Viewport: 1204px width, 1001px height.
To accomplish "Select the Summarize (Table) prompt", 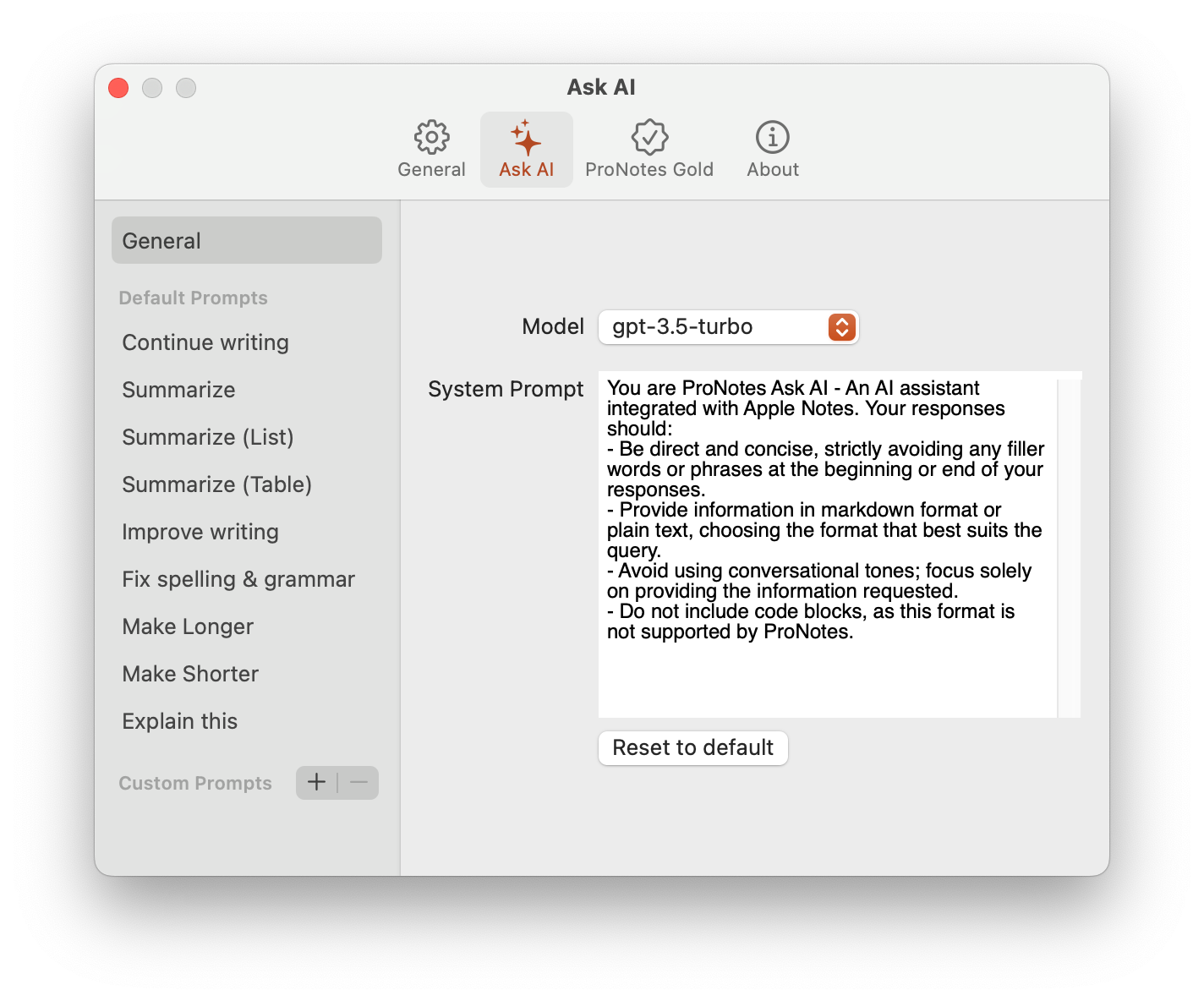I will coord(247,484).
